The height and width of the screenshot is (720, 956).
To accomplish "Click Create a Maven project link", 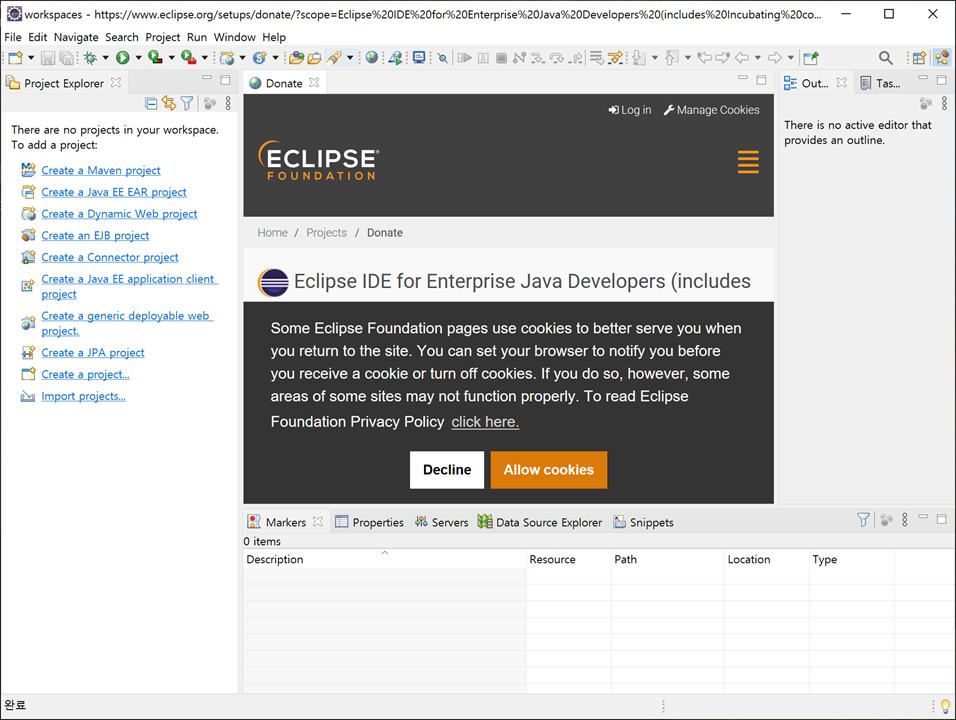I will pos(101,170).
